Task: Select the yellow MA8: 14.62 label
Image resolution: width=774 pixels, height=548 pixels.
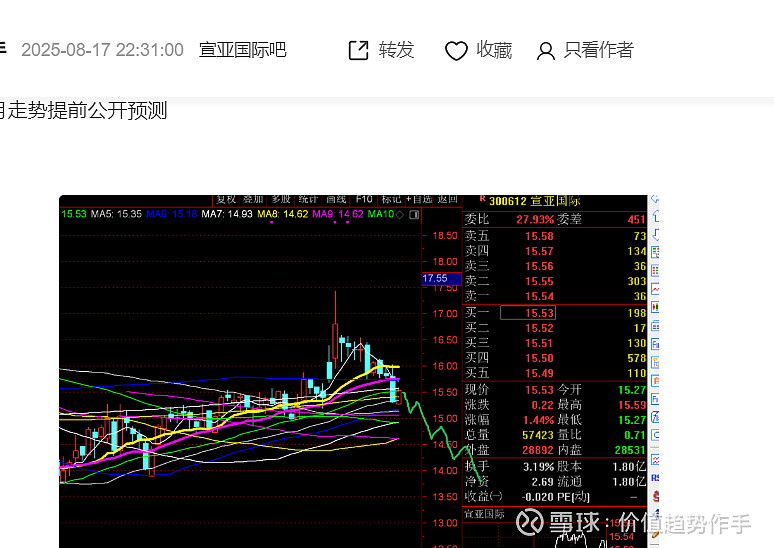Action: (x=283, y=214)
